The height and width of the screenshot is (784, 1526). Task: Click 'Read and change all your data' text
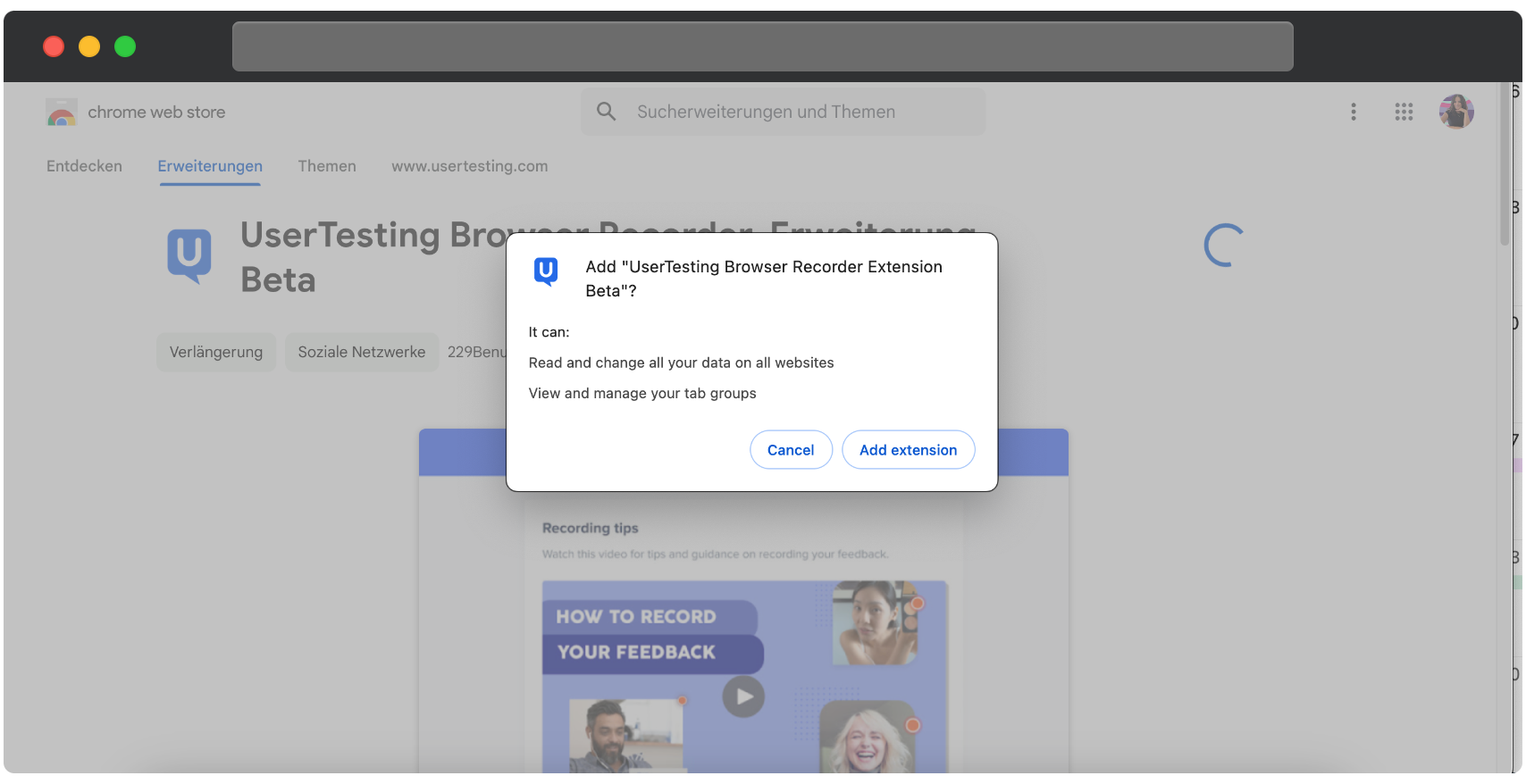click(x=681, y=363)
